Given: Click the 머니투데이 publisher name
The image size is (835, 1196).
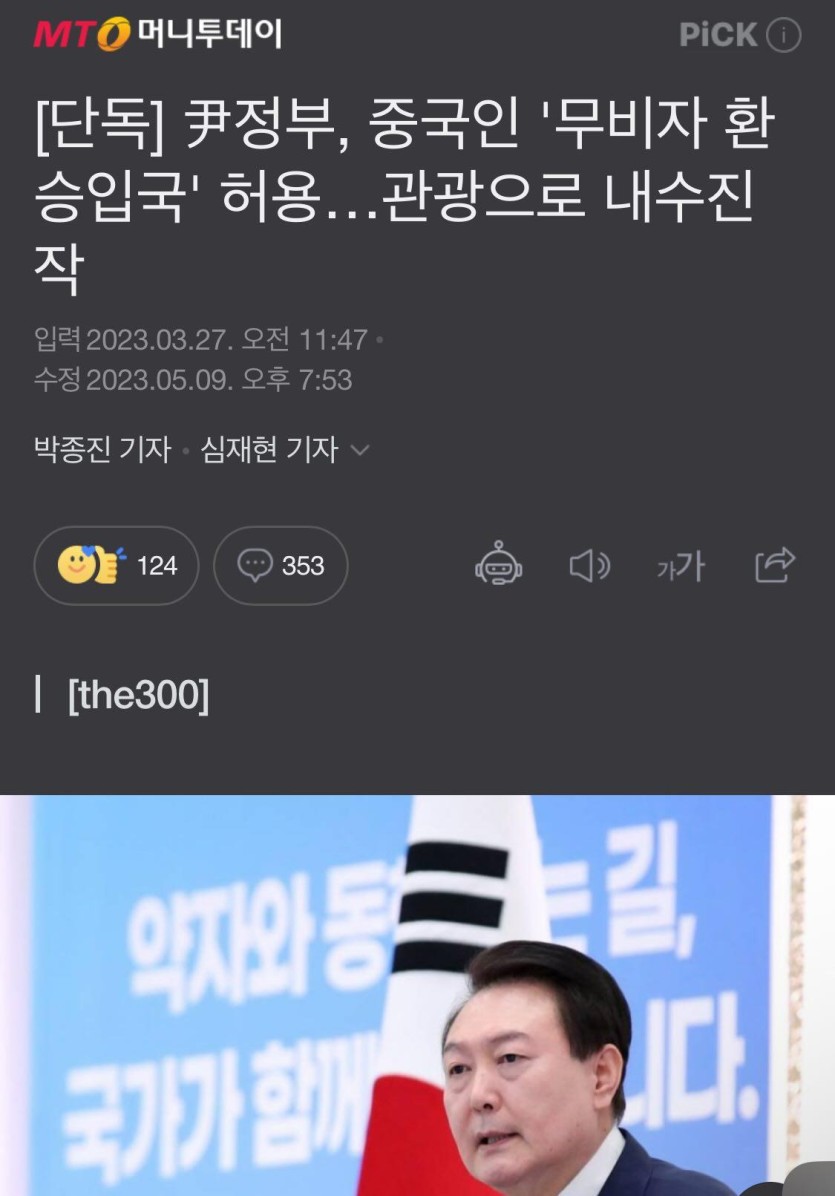Looking at the screenshot, I should click(210, 34).
